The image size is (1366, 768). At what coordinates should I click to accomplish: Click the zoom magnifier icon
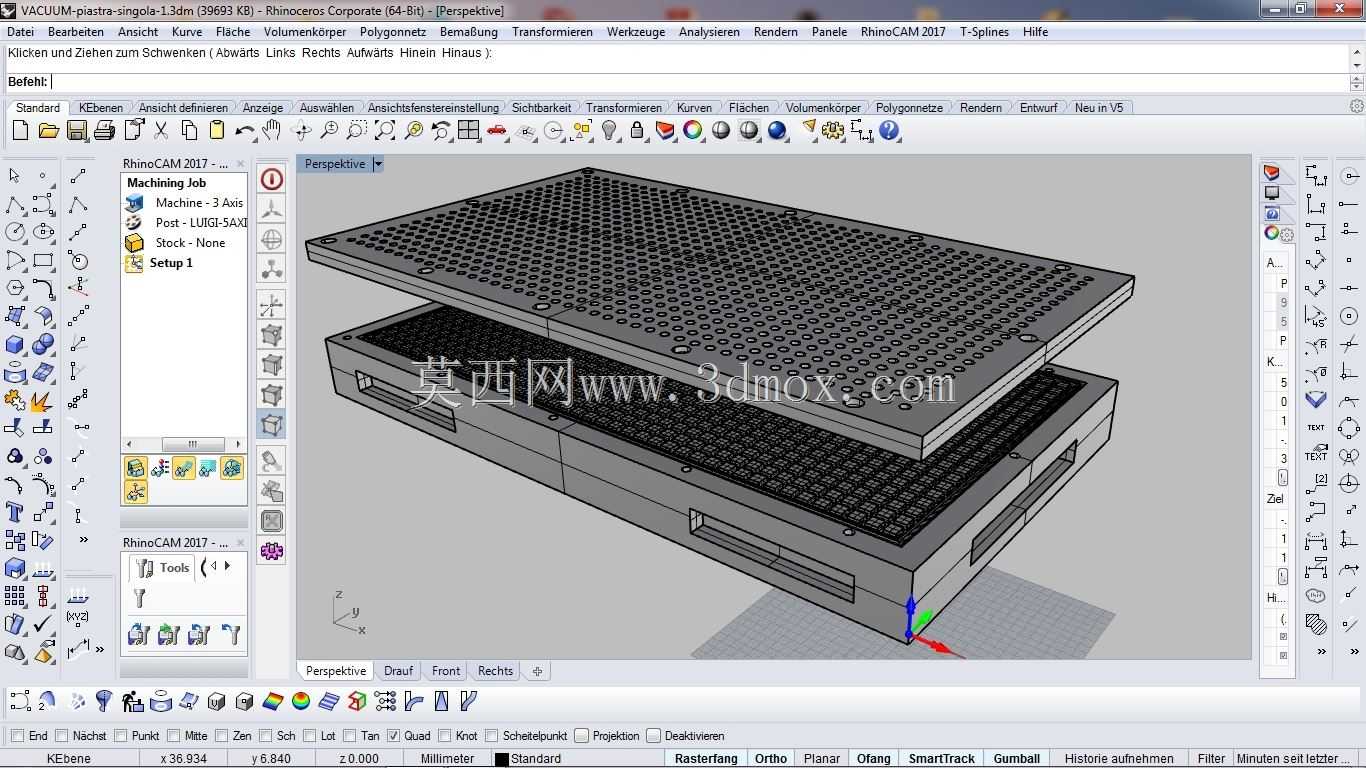328,130
